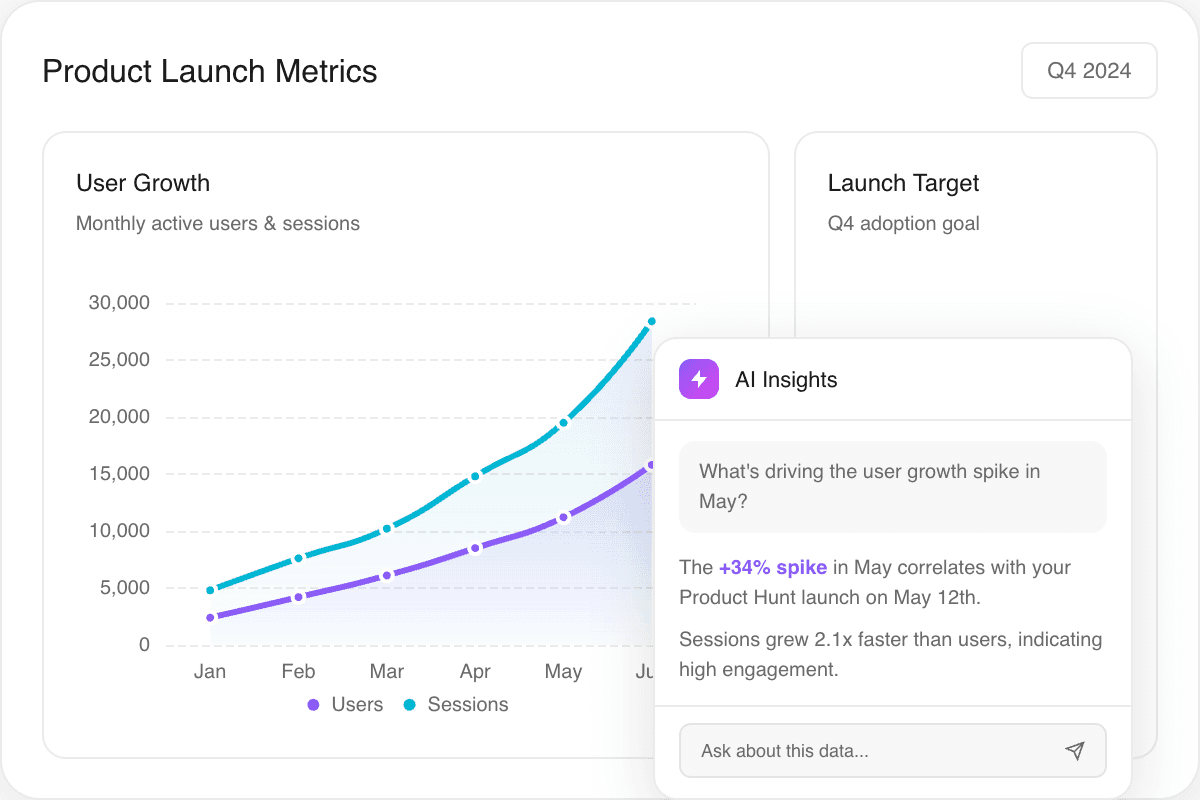Click the Users data point for January

210,618
